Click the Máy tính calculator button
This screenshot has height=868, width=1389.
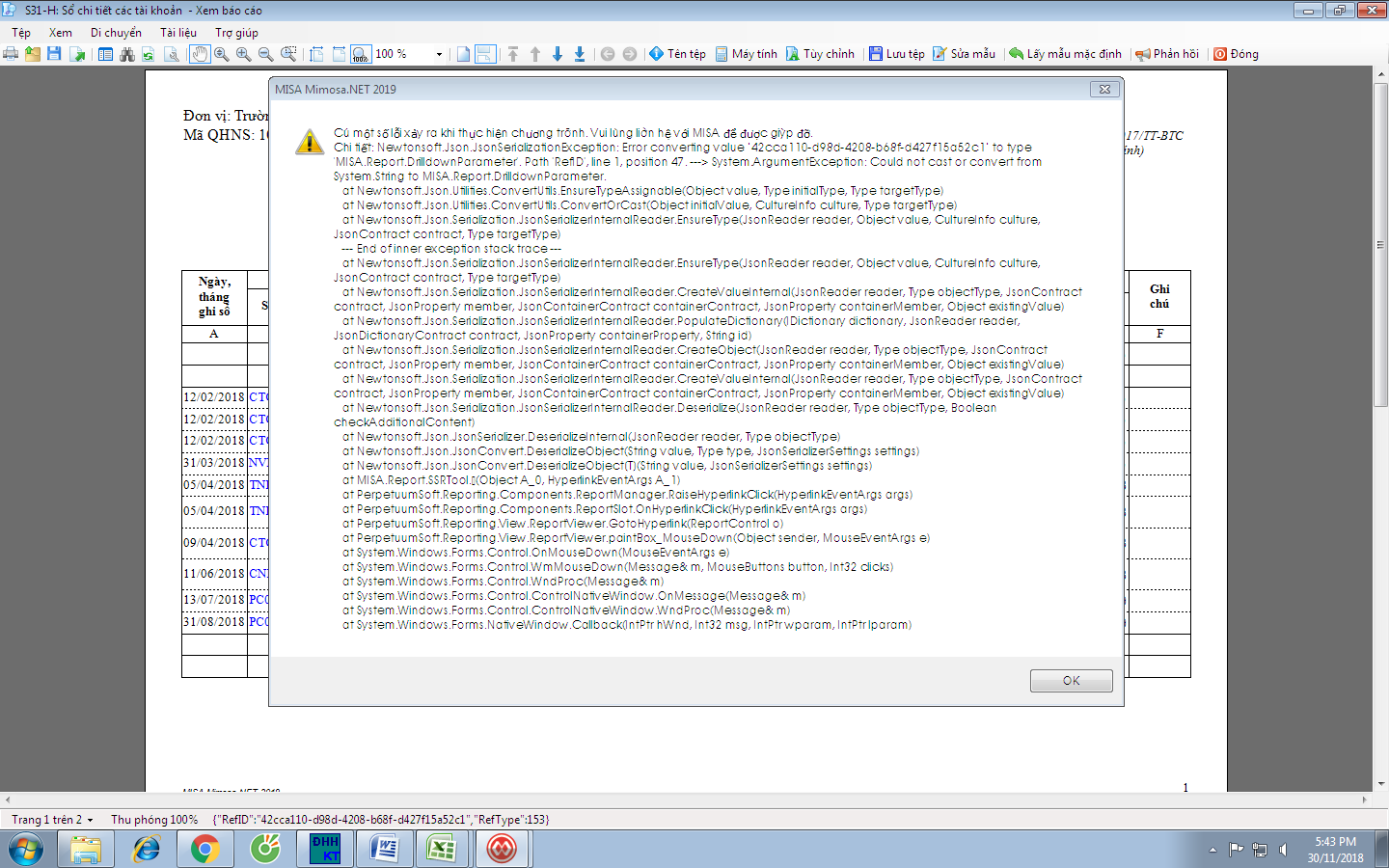[x=746, y=54]
